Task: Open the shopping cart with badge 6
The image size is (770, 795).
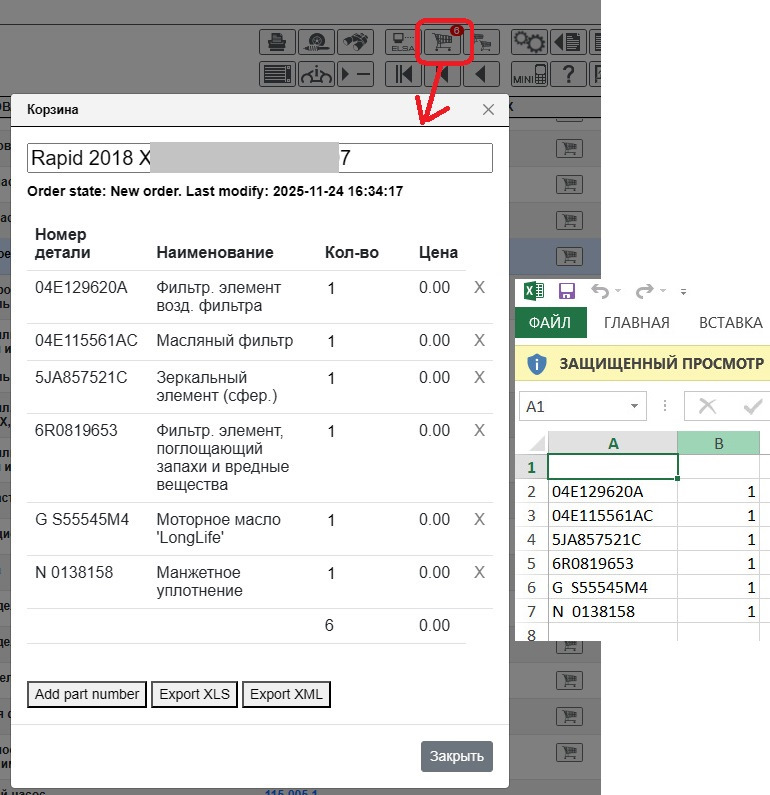Action: pos(443,42)
